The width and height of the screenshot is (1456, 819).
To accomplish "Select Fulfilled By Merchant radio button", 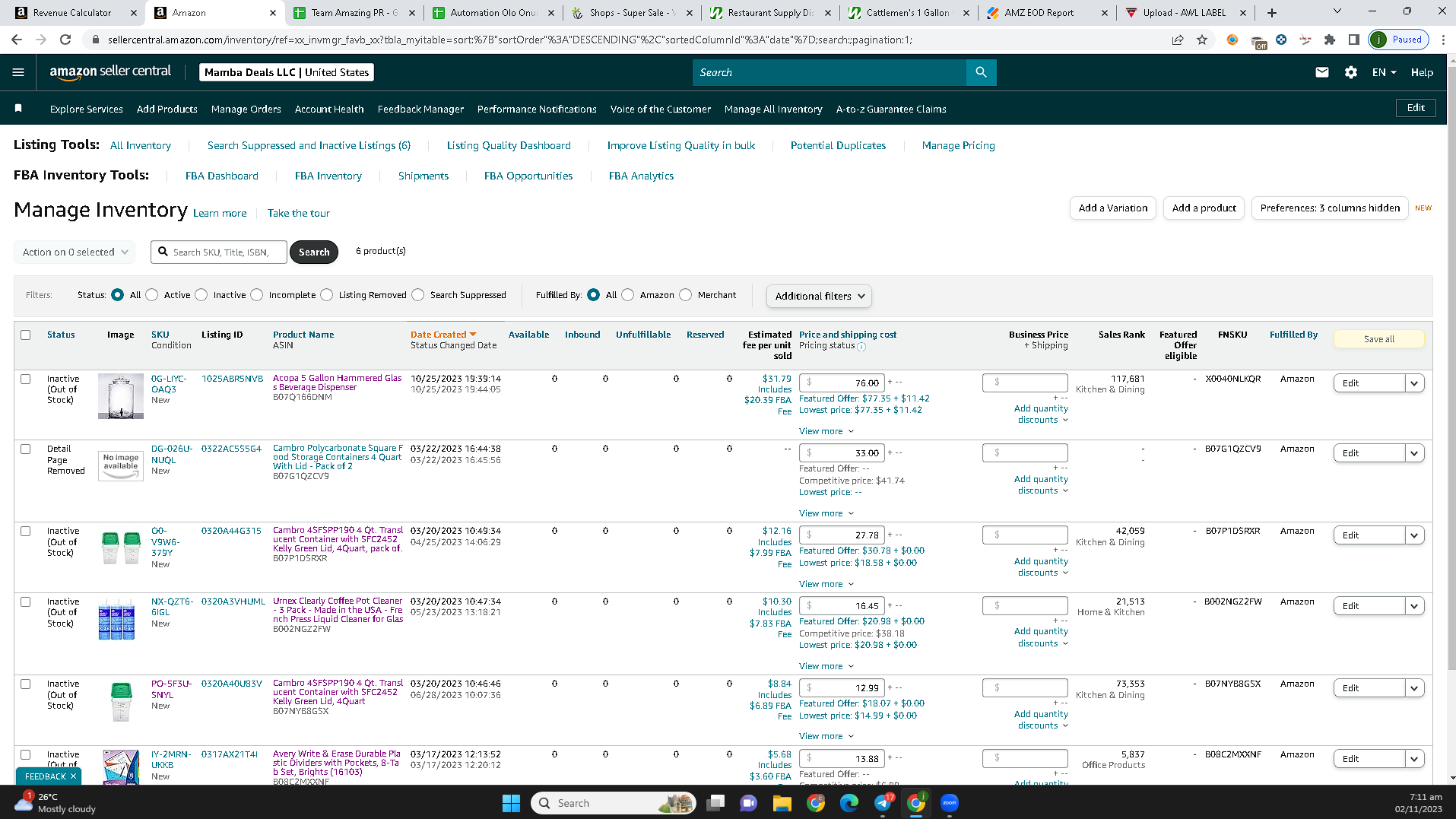I will pyautogui.click(x=686, y=295).
